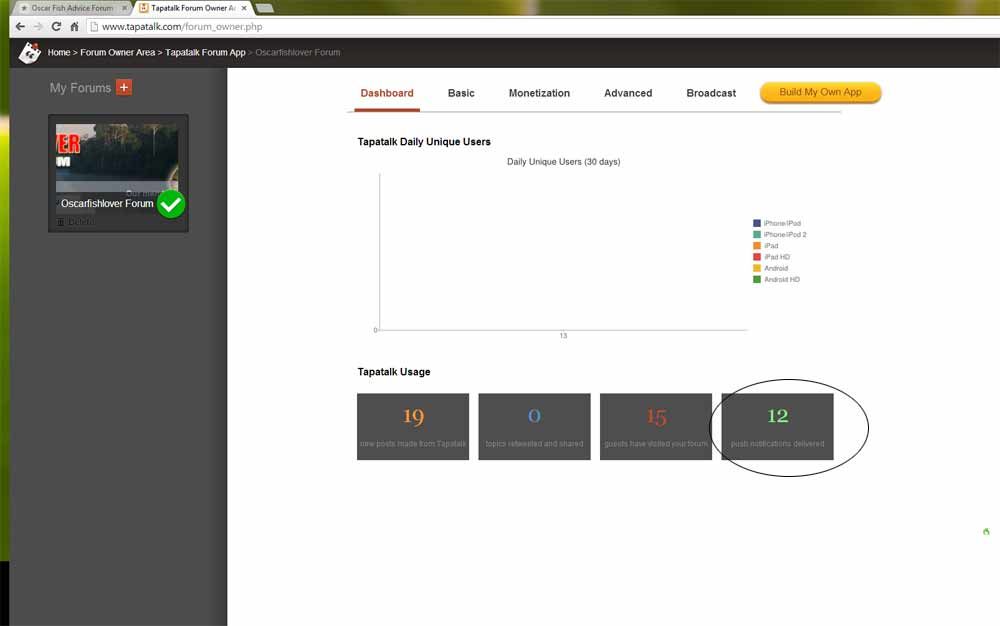1000x626 pixels.
Task: Open the Dashboard tab
Action: (x=387, y=93)
